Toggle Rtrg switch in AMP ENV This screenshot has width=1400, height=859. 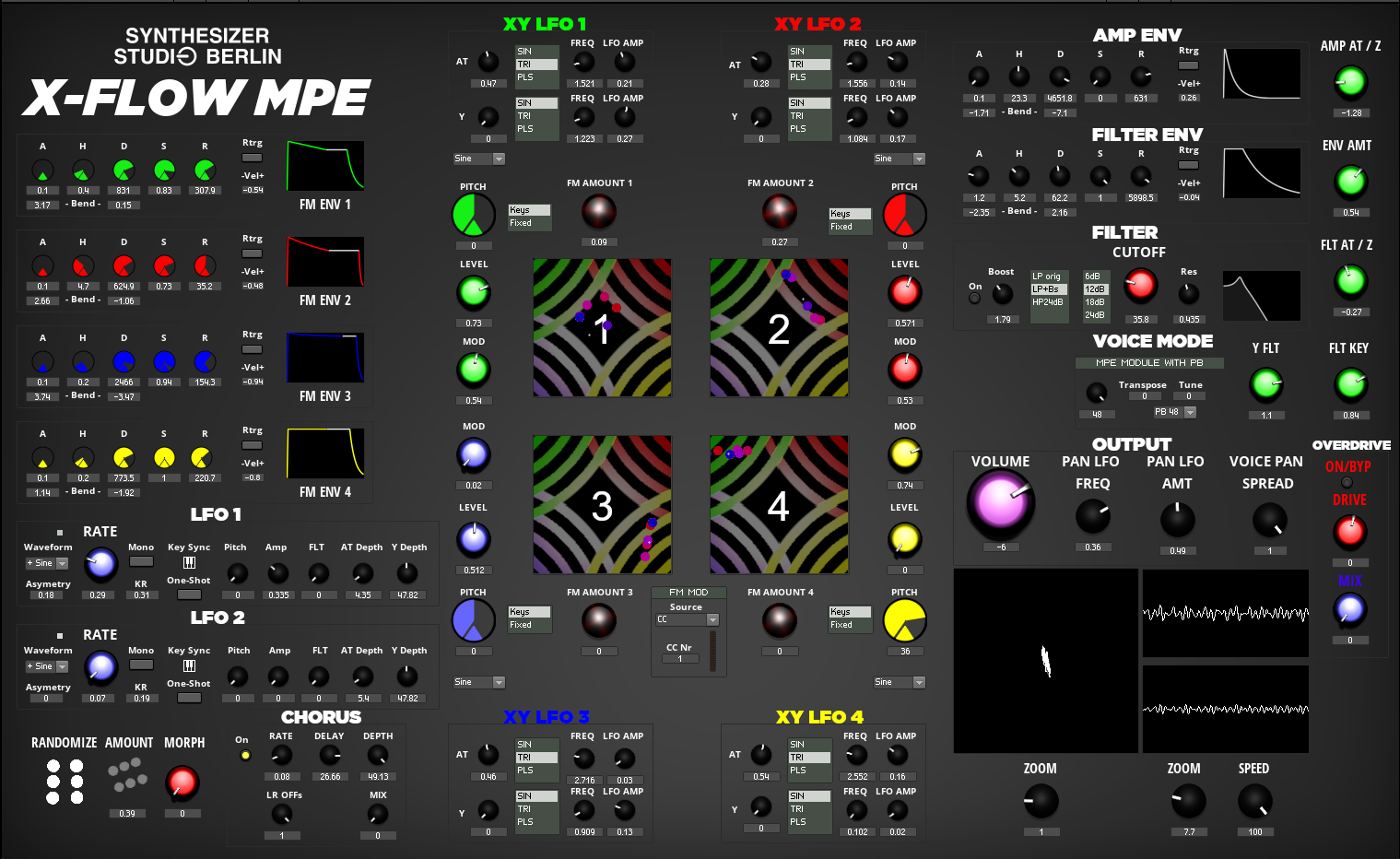(x=1189, y=65)
